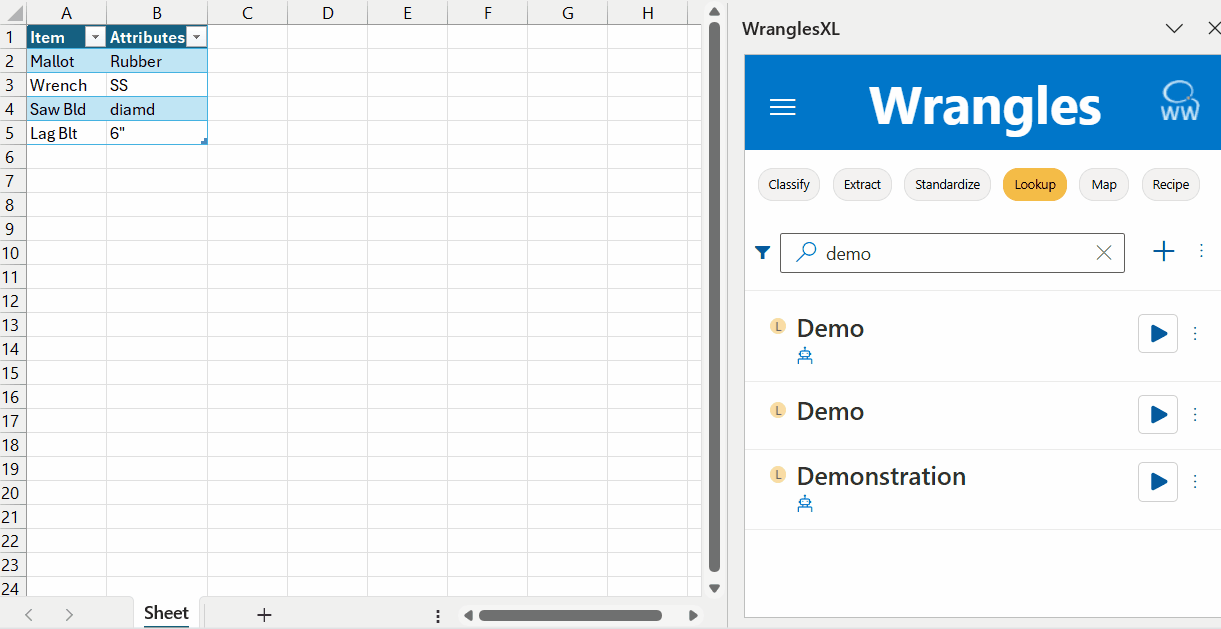Open the Attributes column filter dropdown

(x=197, y=36)
